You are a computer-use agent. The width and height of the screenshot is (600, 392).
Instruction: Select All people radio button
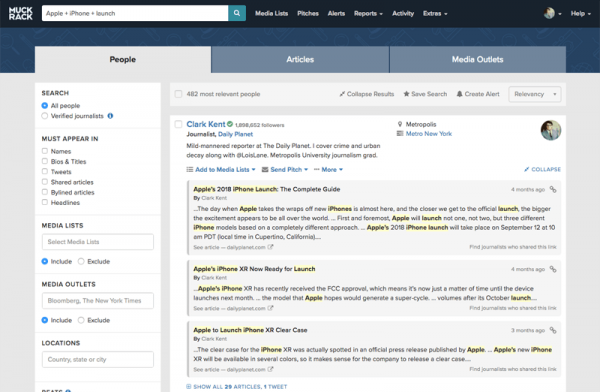point(45,106)
